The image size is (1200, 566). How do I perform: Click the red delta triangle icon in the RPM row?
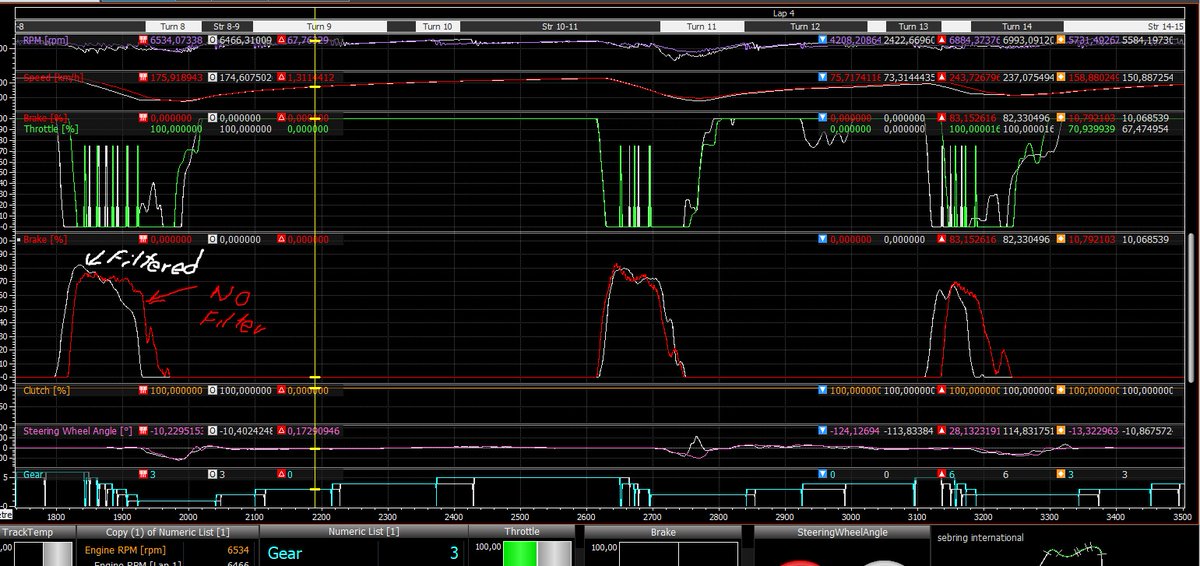(282, 40)
